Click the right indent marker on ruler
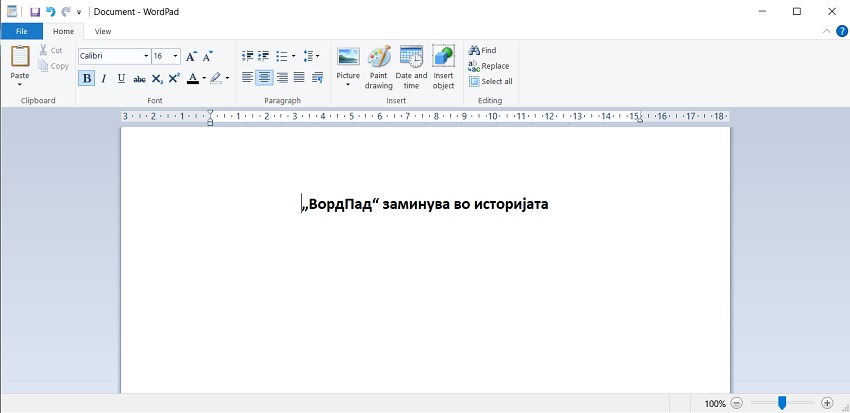This screenshot has height=413, width=850. [640, 119]
